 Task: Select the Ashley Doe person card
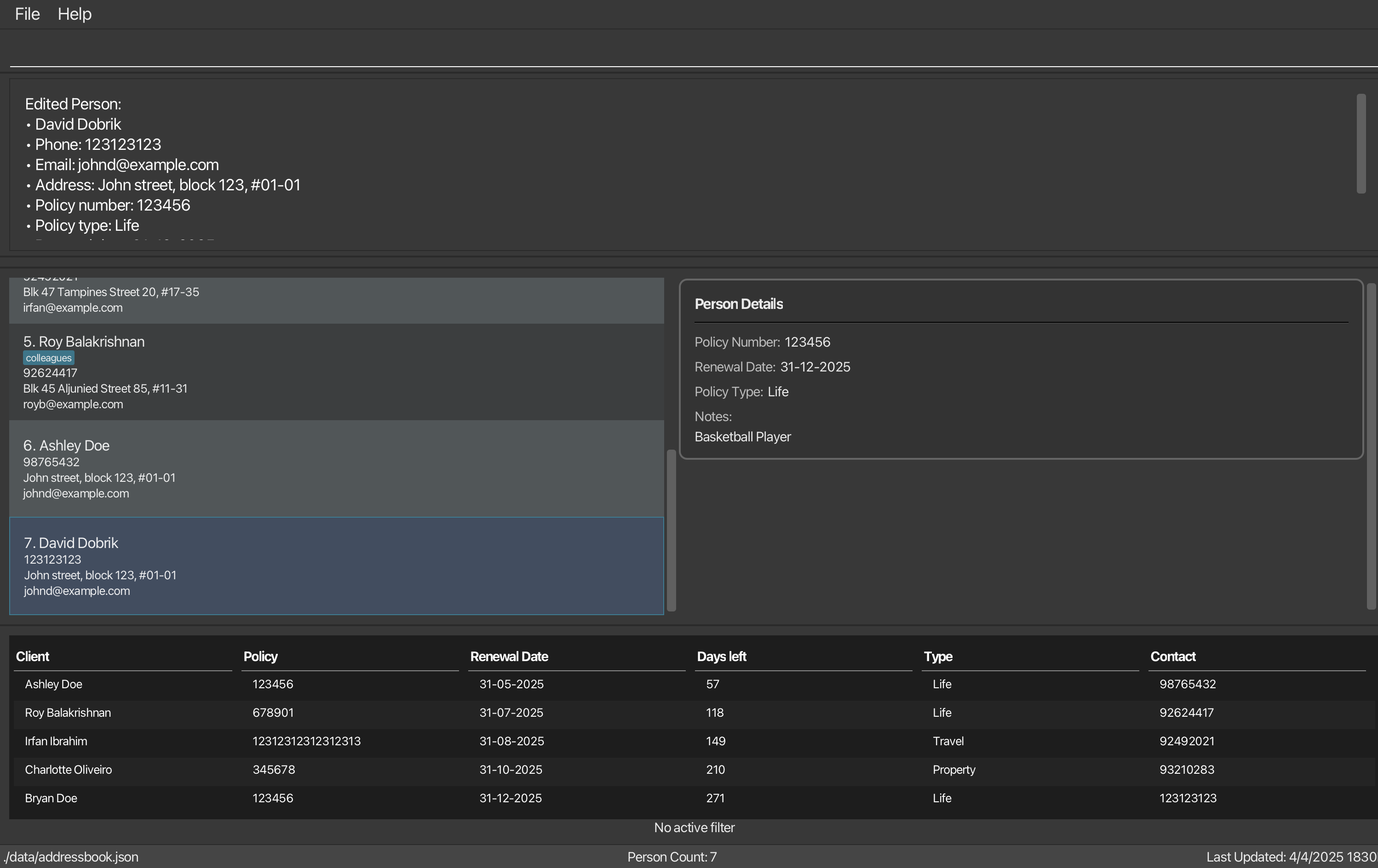click(x=337, y=468)
